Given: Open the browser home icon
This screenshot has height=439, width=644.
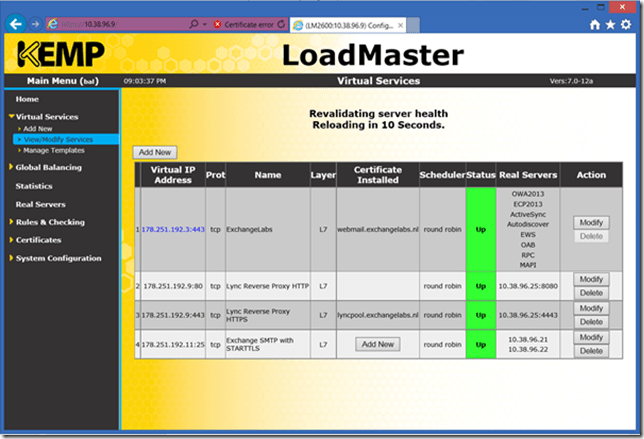Looking at the screenshot, I should click(596, 22).
